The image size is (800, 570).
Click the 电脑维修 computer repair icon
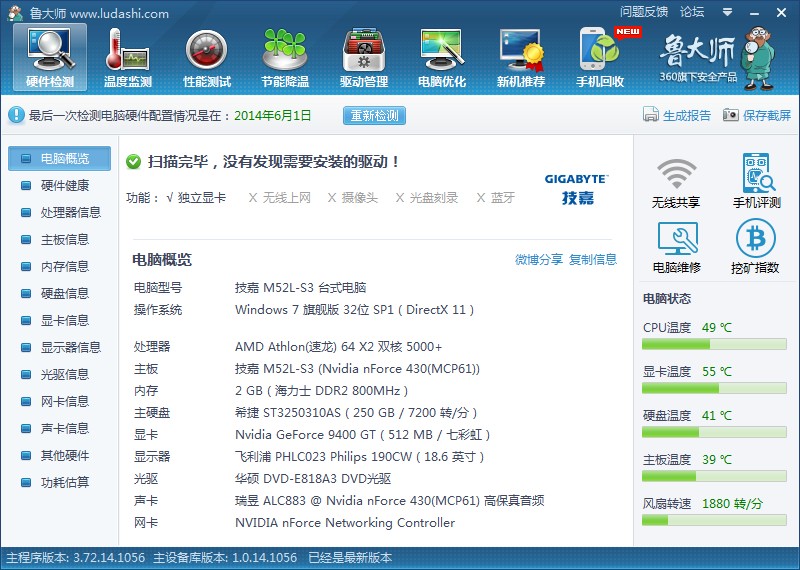pos(676,247)
